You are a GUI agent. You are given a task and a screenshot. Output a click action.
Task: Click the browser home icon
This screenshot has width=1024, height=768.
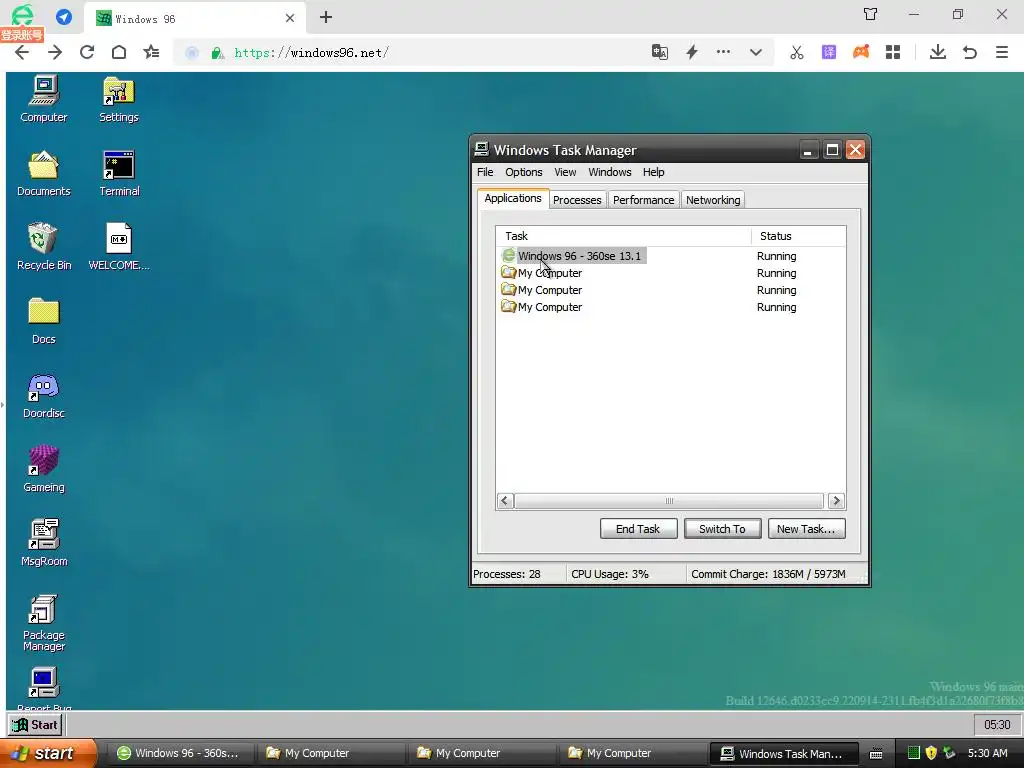point(119,52)
